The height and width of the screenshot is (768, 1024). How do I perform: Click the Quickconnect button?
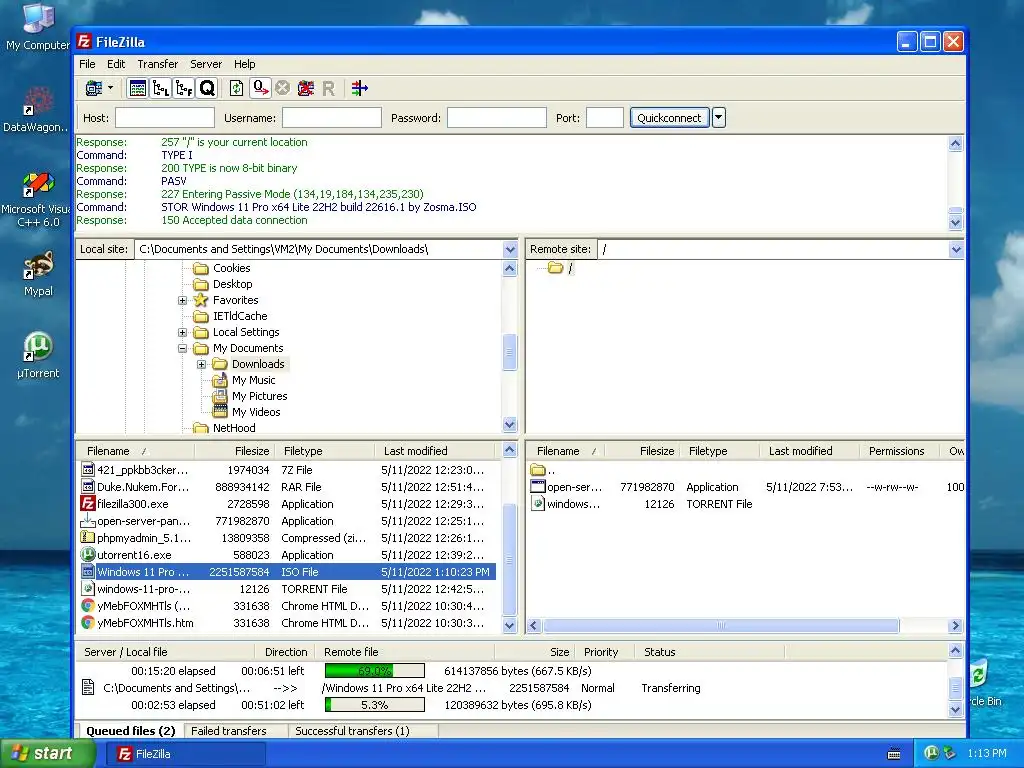pos(669,118)
